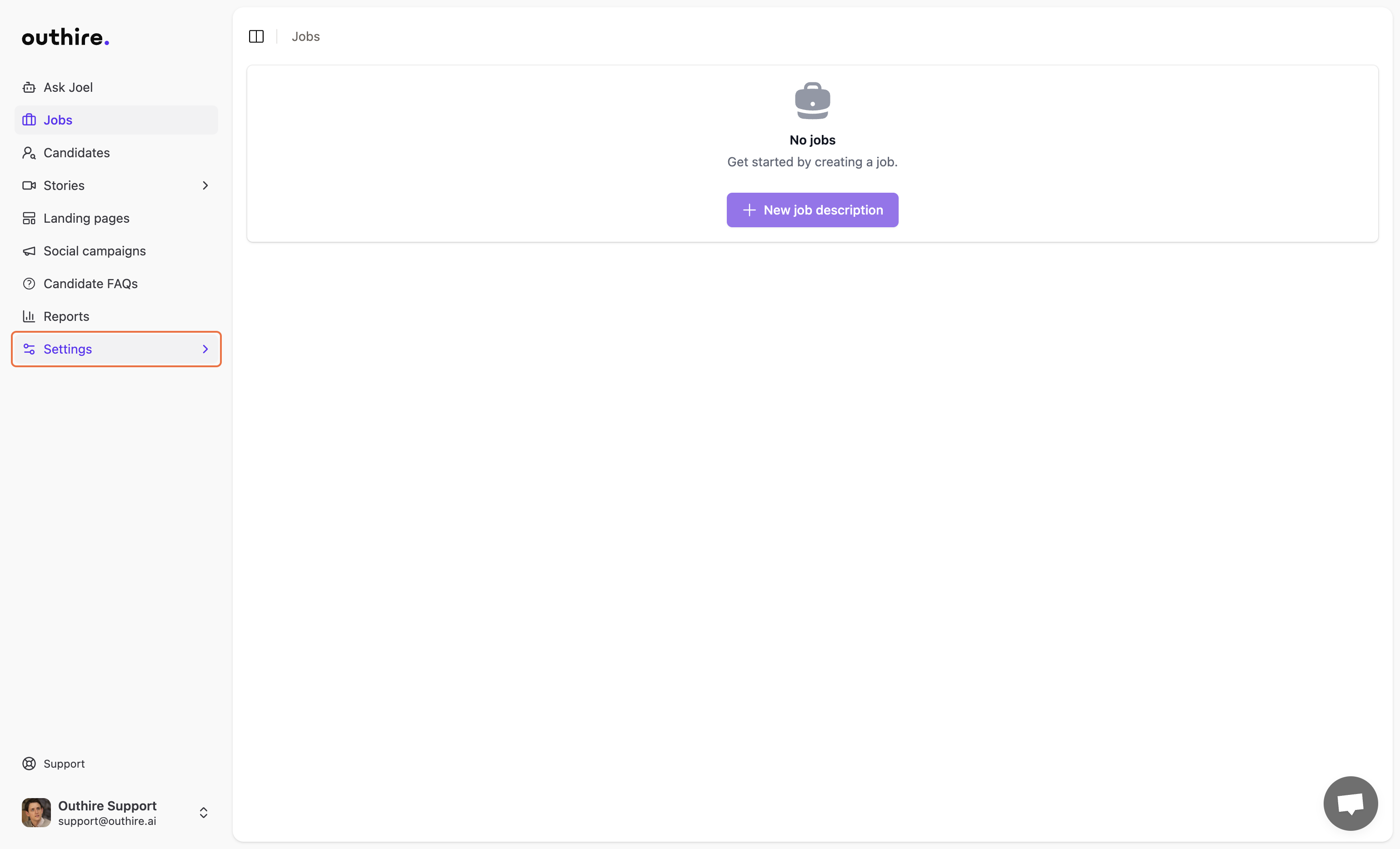Image resolution: width=1400 pixels, height=849 pixels.
Task: Open the account switcher arrows next to Outhire Support
Action: [203, 813]
